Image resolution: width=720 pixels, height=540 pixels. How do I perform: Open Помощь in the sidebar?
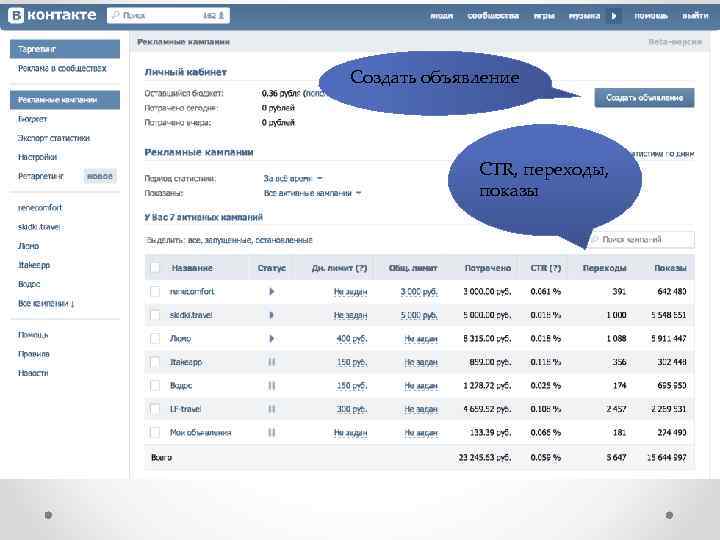tap(33, 335)
